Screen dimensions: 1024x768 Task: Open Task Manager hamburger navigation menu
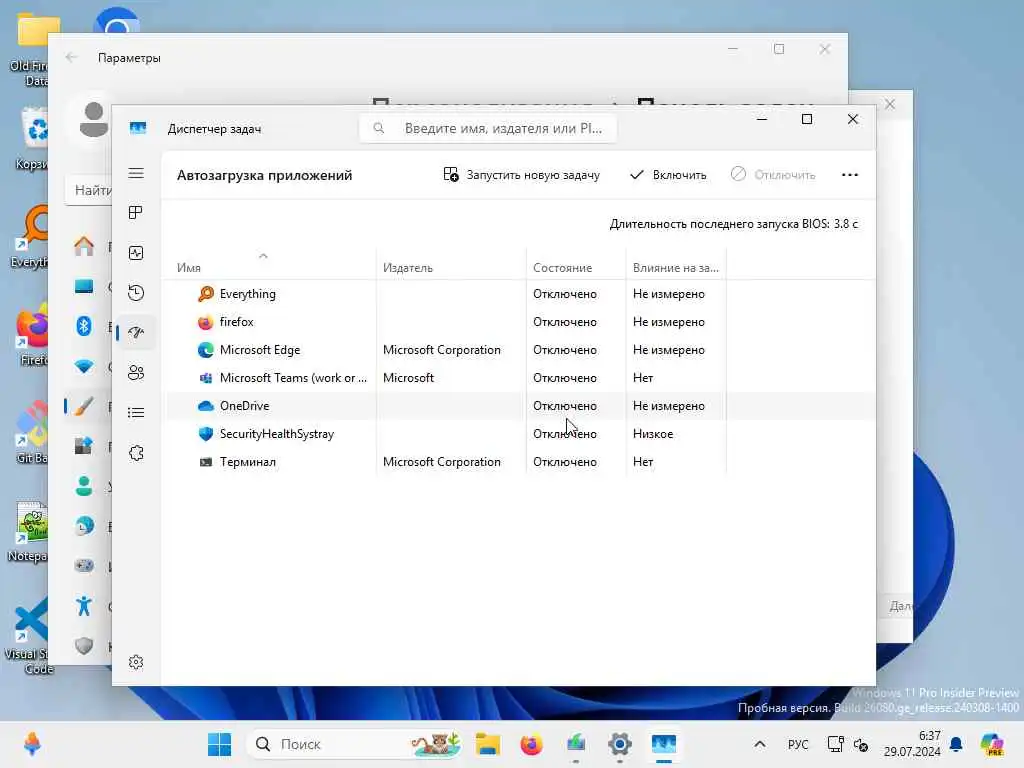136,173
